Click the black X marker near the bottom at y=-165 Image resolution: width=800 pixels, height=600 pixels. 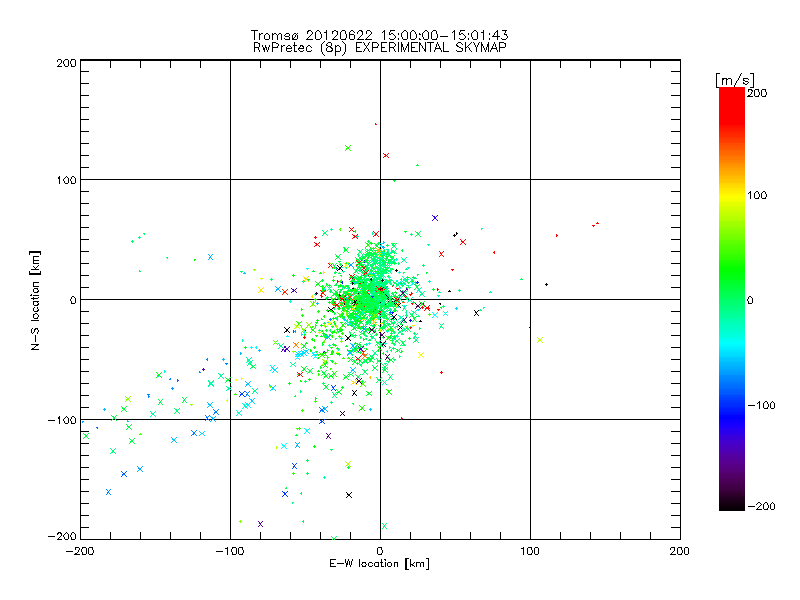tap(349, 495)
